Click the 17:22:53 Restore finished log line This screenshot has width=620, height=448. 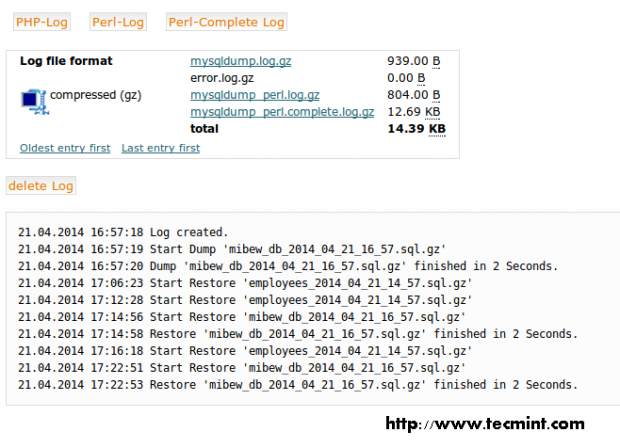coord(297,385)
